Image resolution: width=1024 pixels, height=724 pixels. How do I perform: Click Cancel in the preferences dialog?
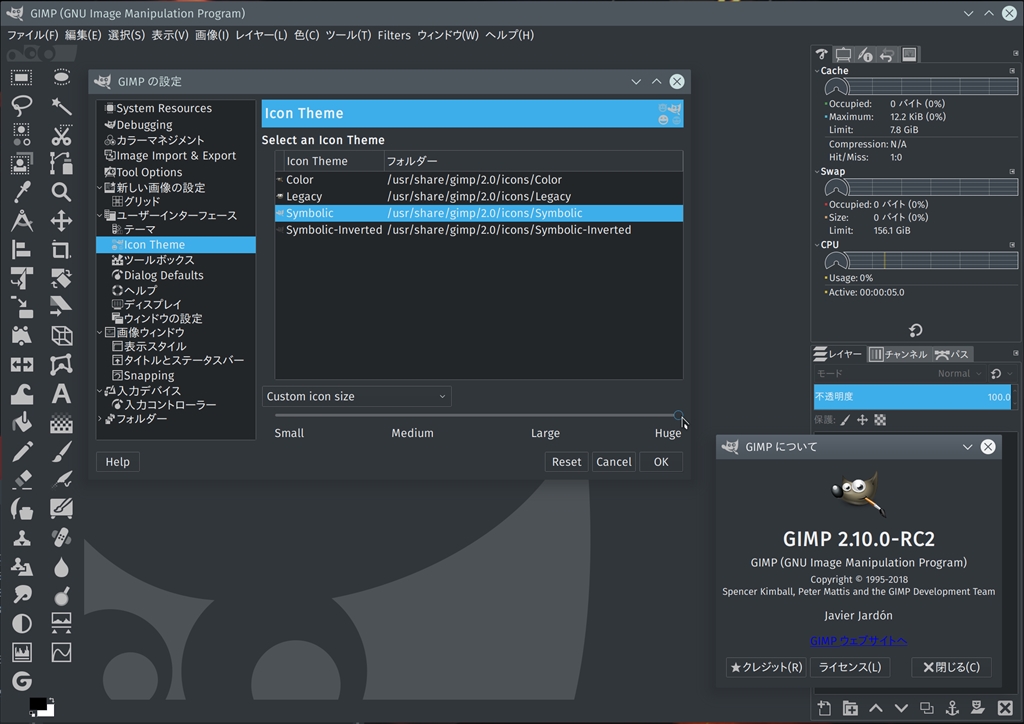(614, 462)
